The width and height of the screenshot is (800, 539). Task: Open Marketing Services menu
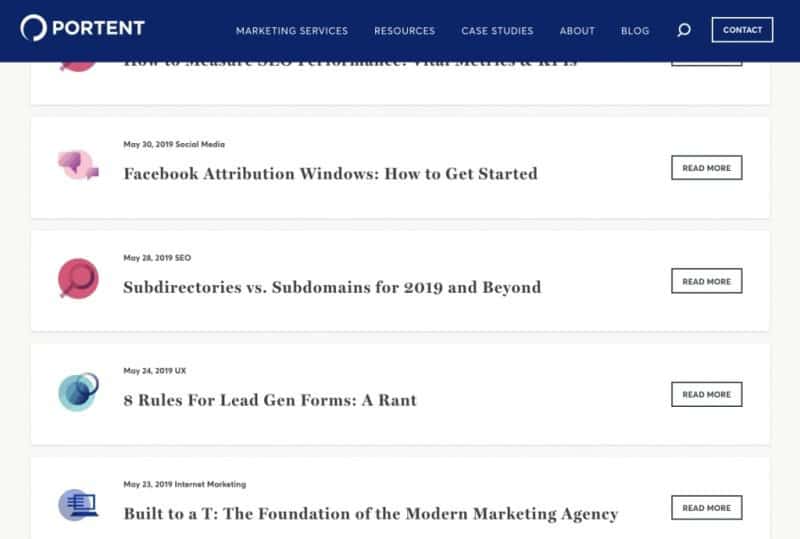[x=292, y=31]
